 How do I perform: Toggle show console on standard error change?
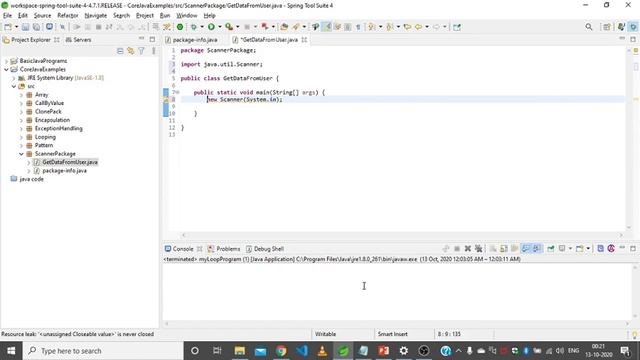[536, 249]
